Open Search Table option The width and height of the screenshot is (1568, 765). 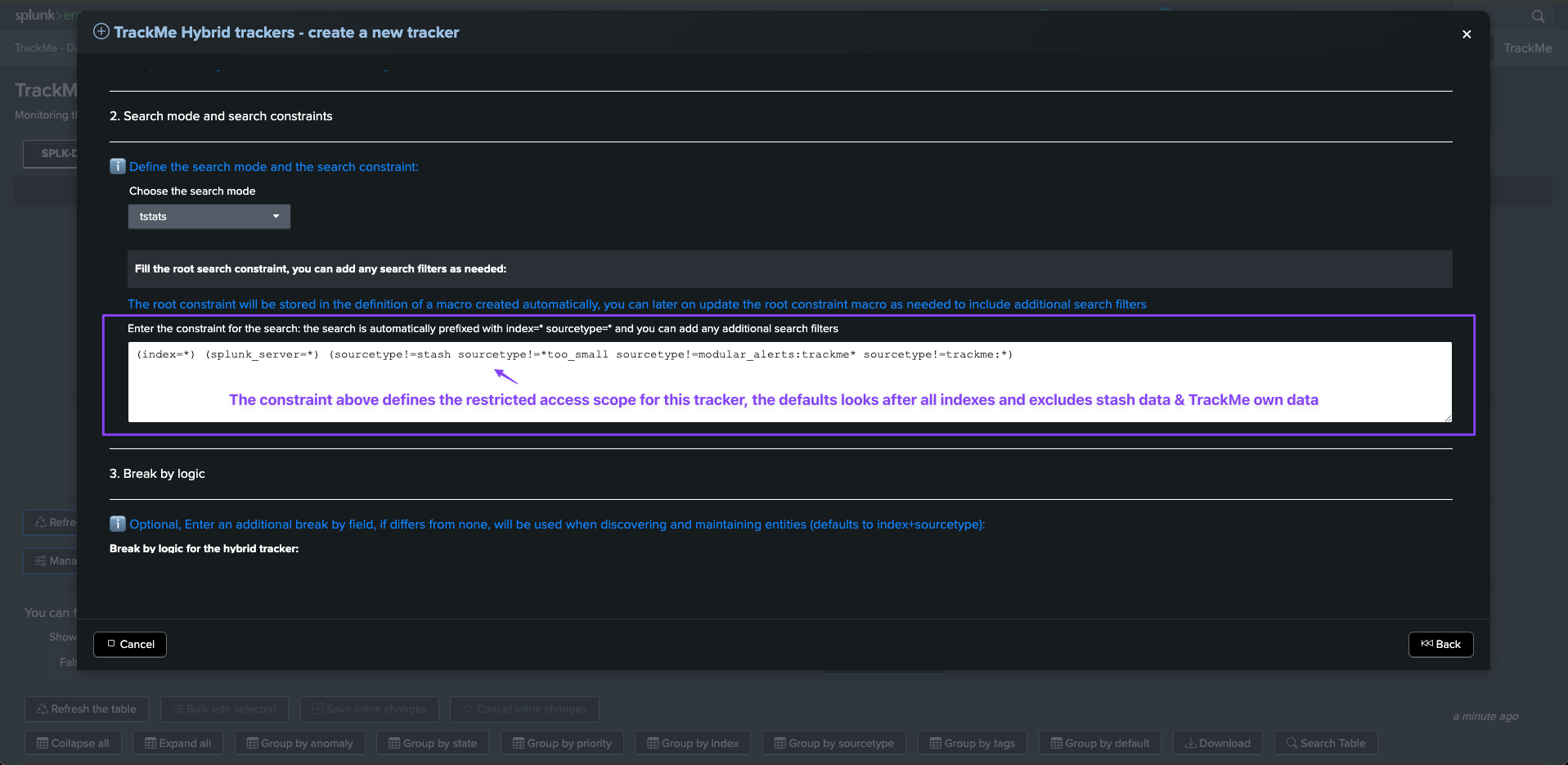coord(1326,744)
